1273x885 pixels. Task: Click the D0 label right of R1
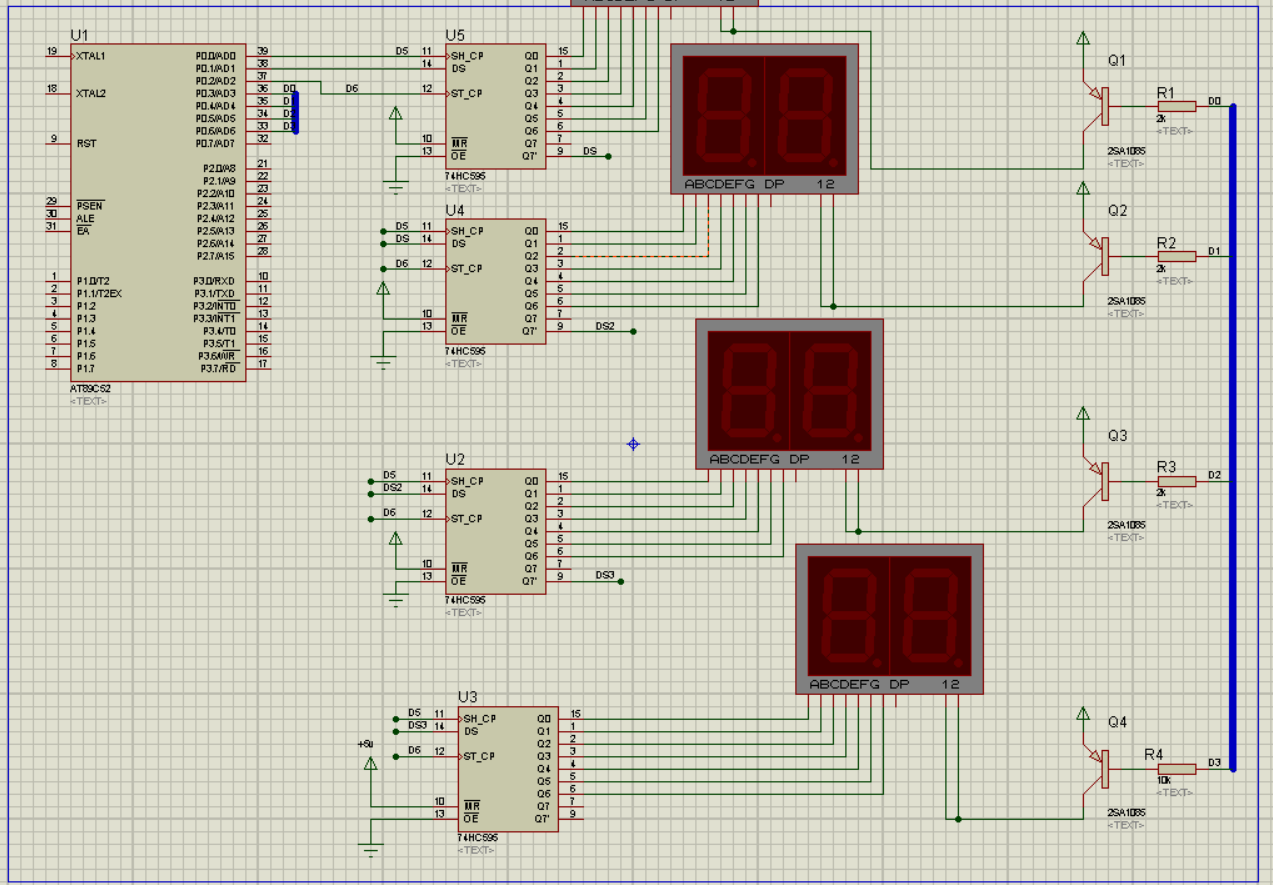click(x=1214, y=101)
